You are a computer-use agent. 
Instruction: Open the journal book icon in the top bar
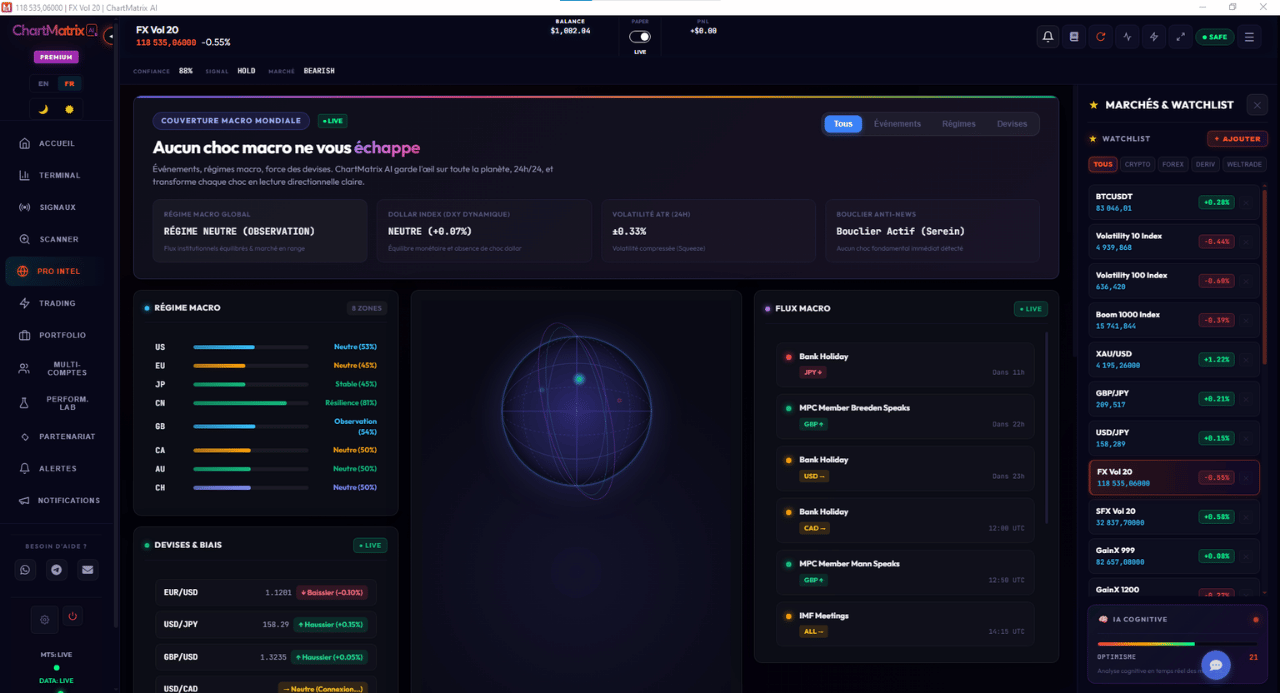pos(1074,37)
